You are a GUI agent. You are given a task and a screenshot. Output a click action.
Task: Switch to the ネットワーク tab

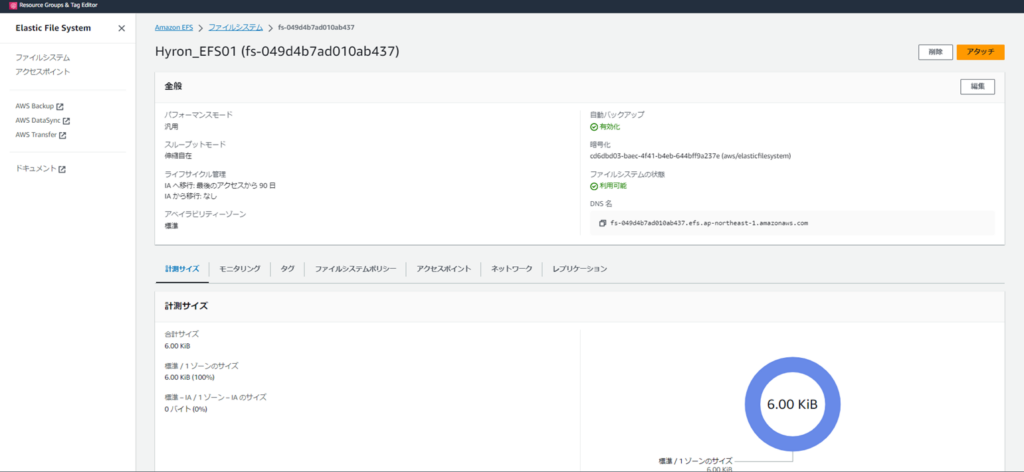click(511, 269)
